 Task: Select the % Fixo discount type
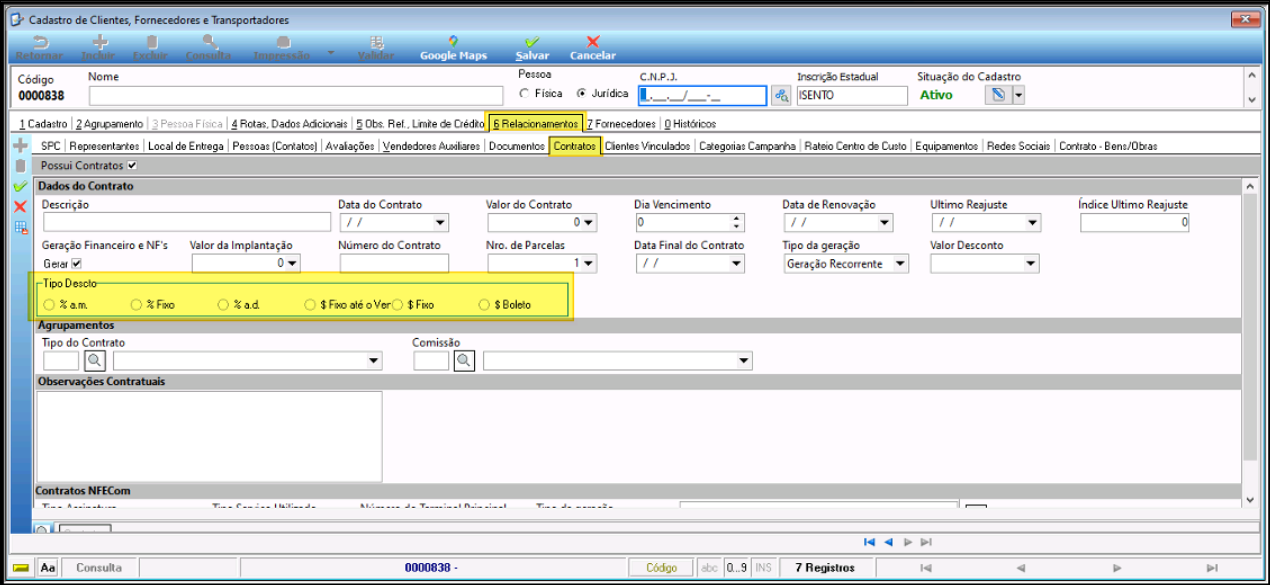pos(136,304)
